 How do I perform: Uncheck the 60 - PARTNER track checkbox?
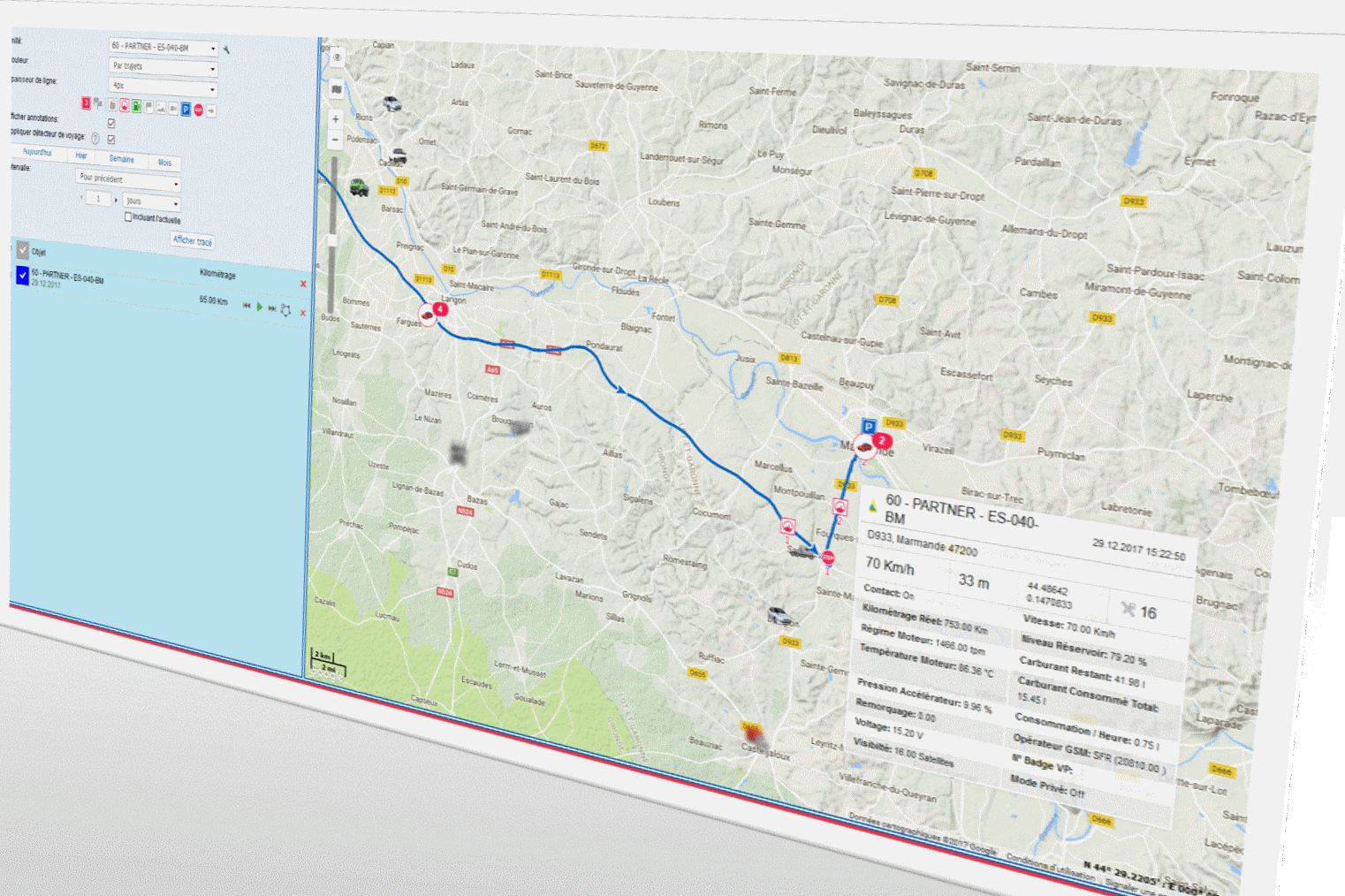[22, 276]
